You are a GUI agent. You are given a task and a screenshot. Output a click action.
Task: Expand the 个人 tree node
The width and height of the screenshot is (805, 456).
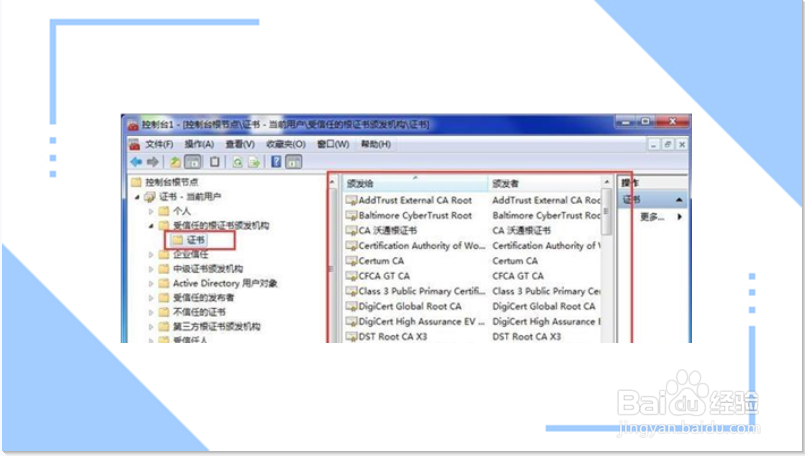[151, 211]
